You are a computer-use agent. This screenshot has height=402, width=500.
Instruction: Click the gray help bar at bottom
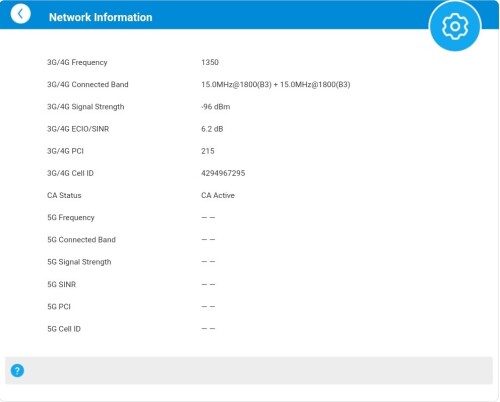(x=249, y=370)
